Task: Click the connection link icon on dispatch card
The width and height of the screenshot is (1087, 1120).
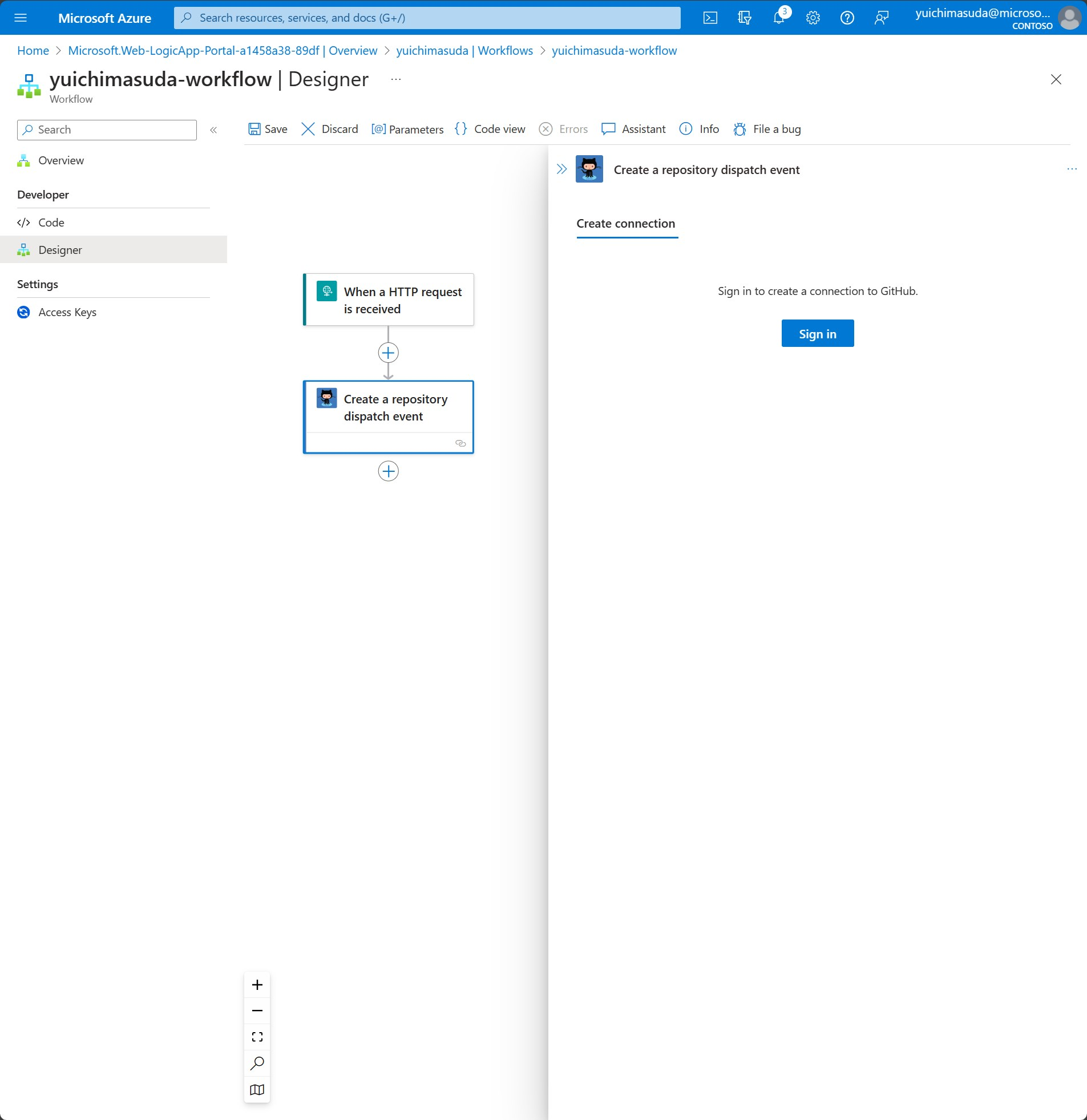Action: click(x=460, y=443)
